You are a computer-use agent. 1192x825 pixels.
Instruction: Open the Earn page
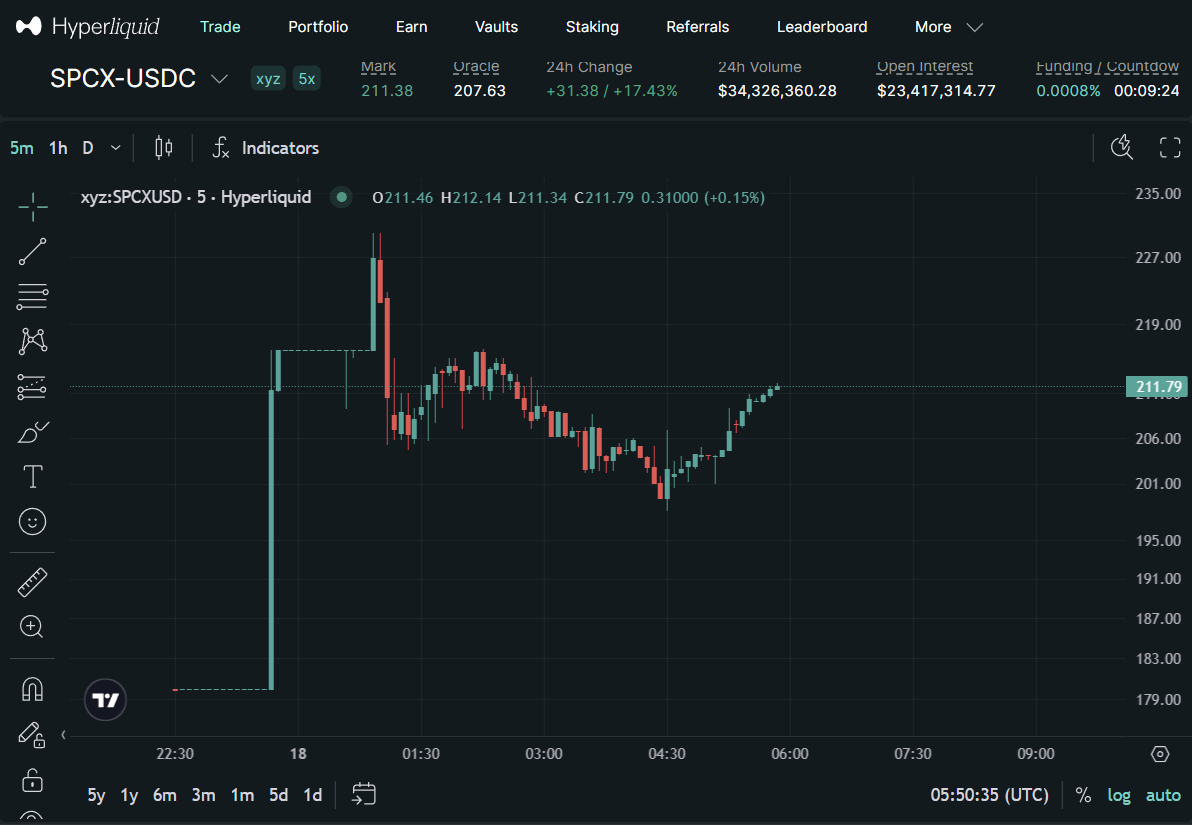coord(411,27)
